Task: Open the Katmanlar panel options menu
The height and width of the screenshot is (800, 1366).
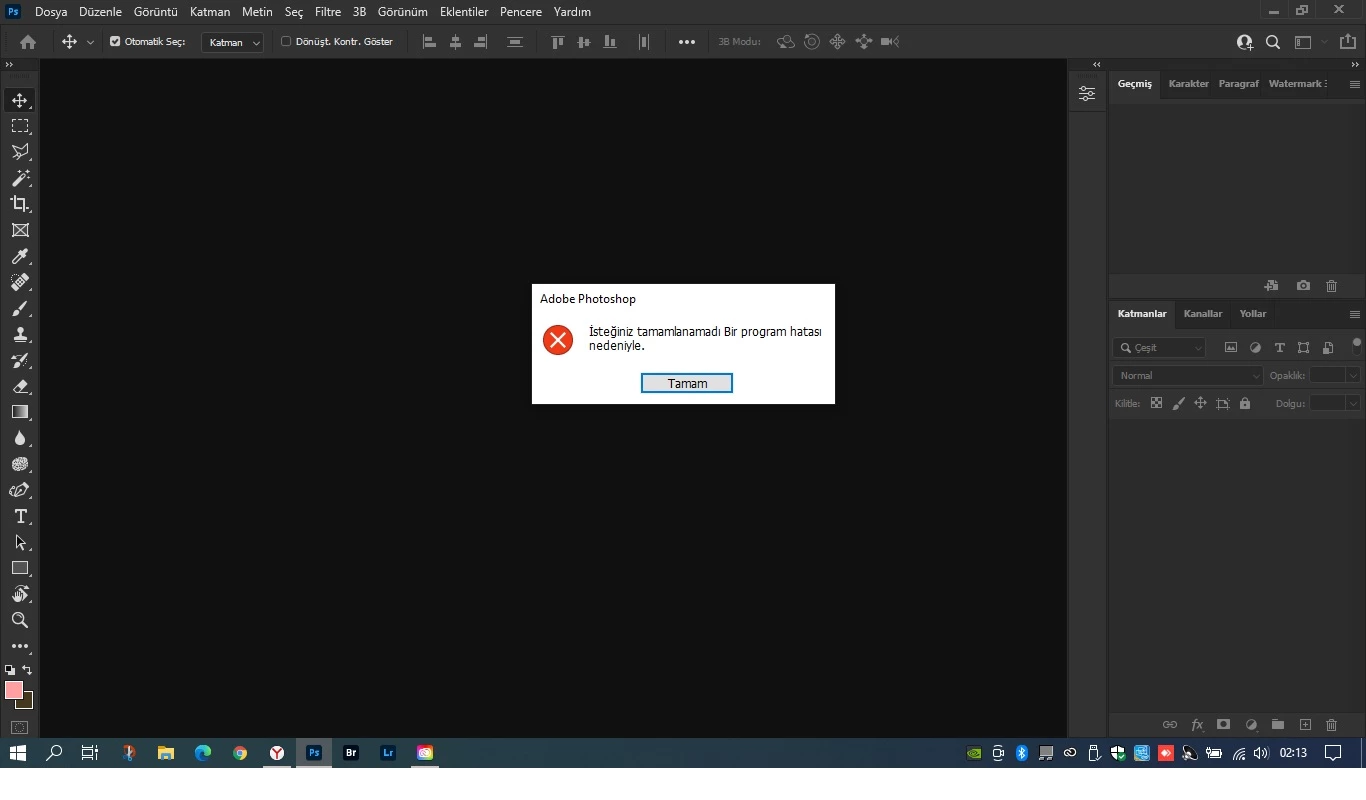Action: pyautogui.click(x=1354, y=315)
